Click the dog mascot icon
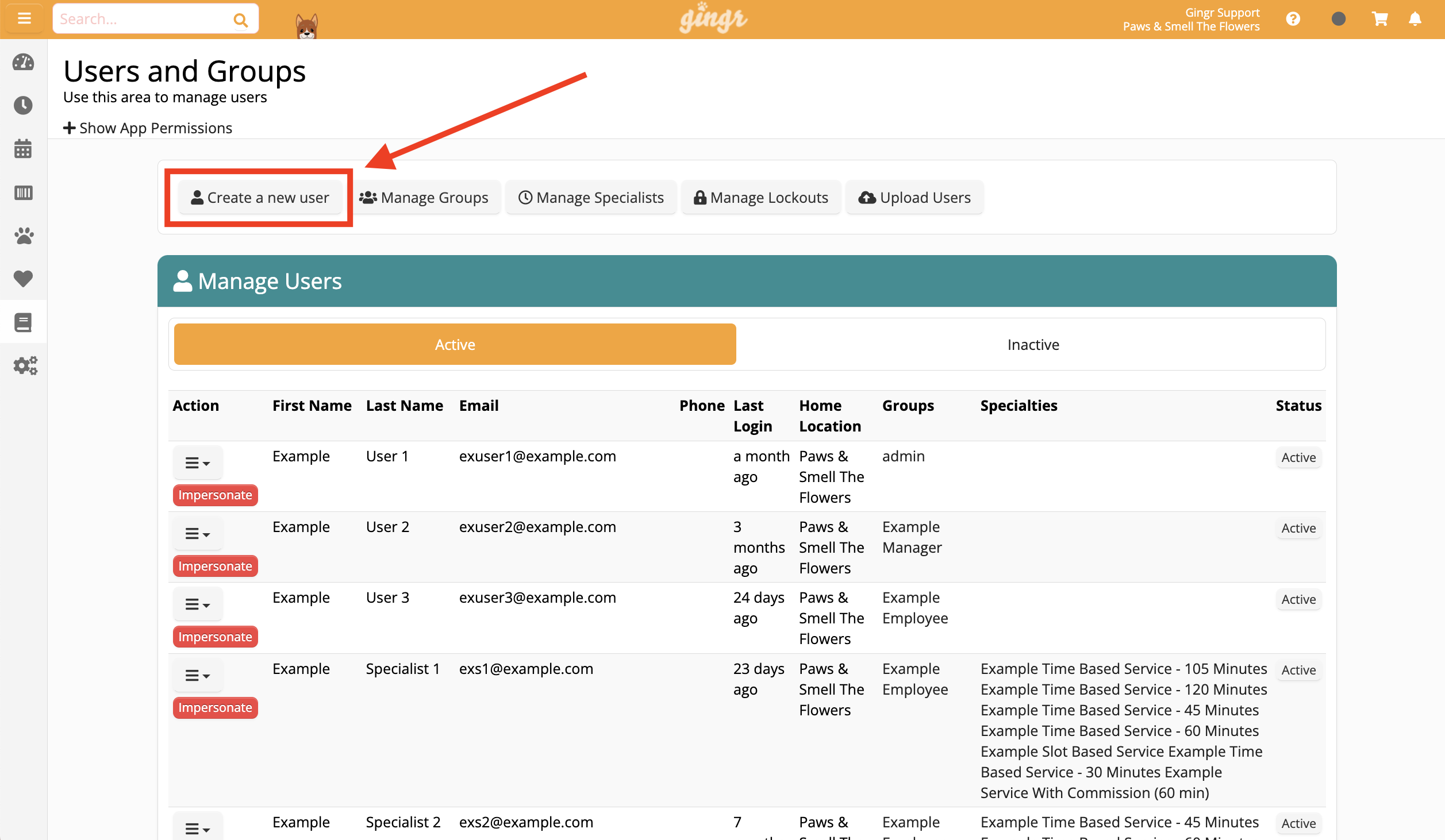Viewport: 1445px width, 840px height. 306,25
